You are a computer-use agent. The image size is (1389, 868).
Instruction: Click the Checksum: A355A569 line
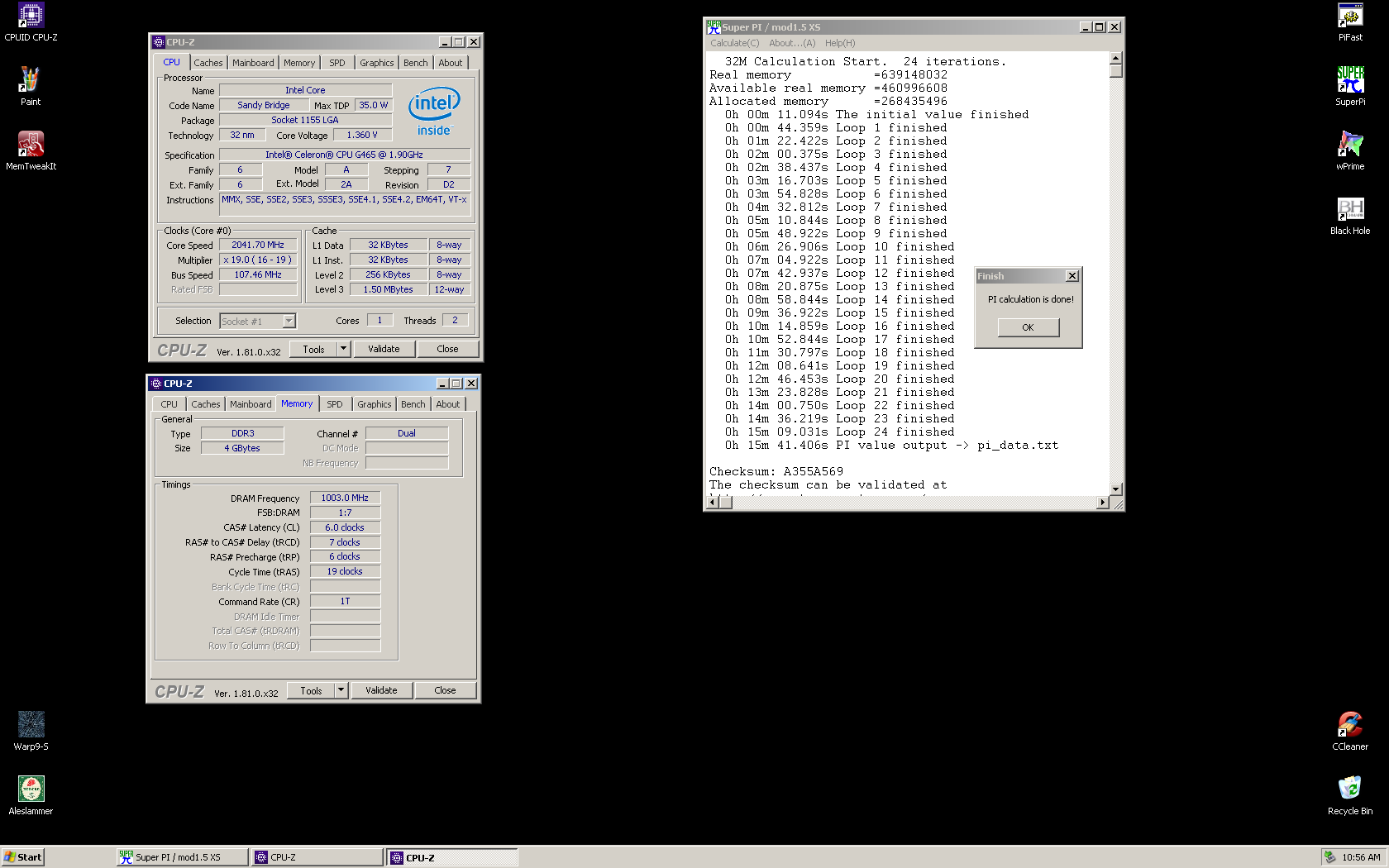(x=776, y=472)
